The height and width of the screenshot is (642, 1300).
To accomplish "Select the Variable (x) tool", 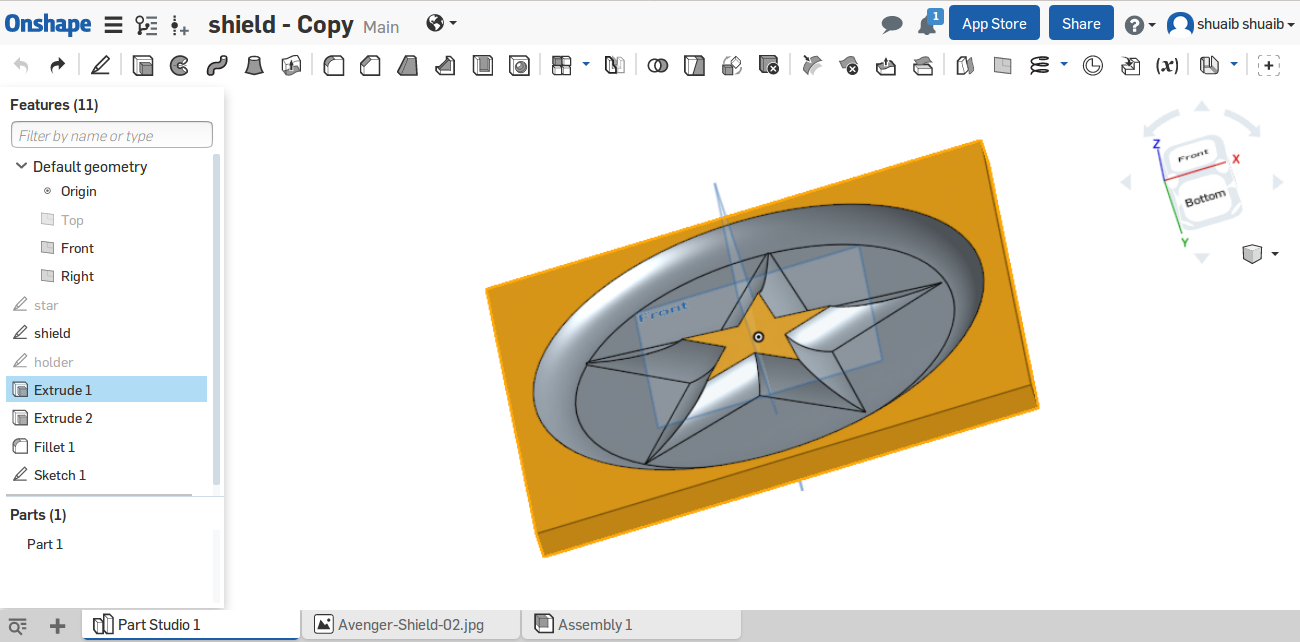I will pyautogui.click(x=1166, y=66).
